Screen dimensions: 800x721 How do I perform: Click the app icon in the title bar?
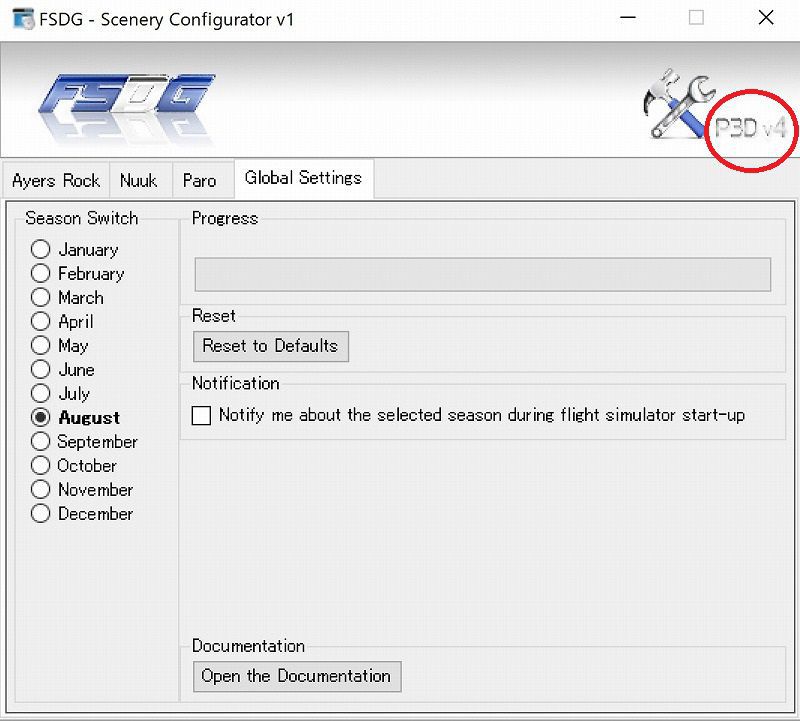[x=23, y=19]
